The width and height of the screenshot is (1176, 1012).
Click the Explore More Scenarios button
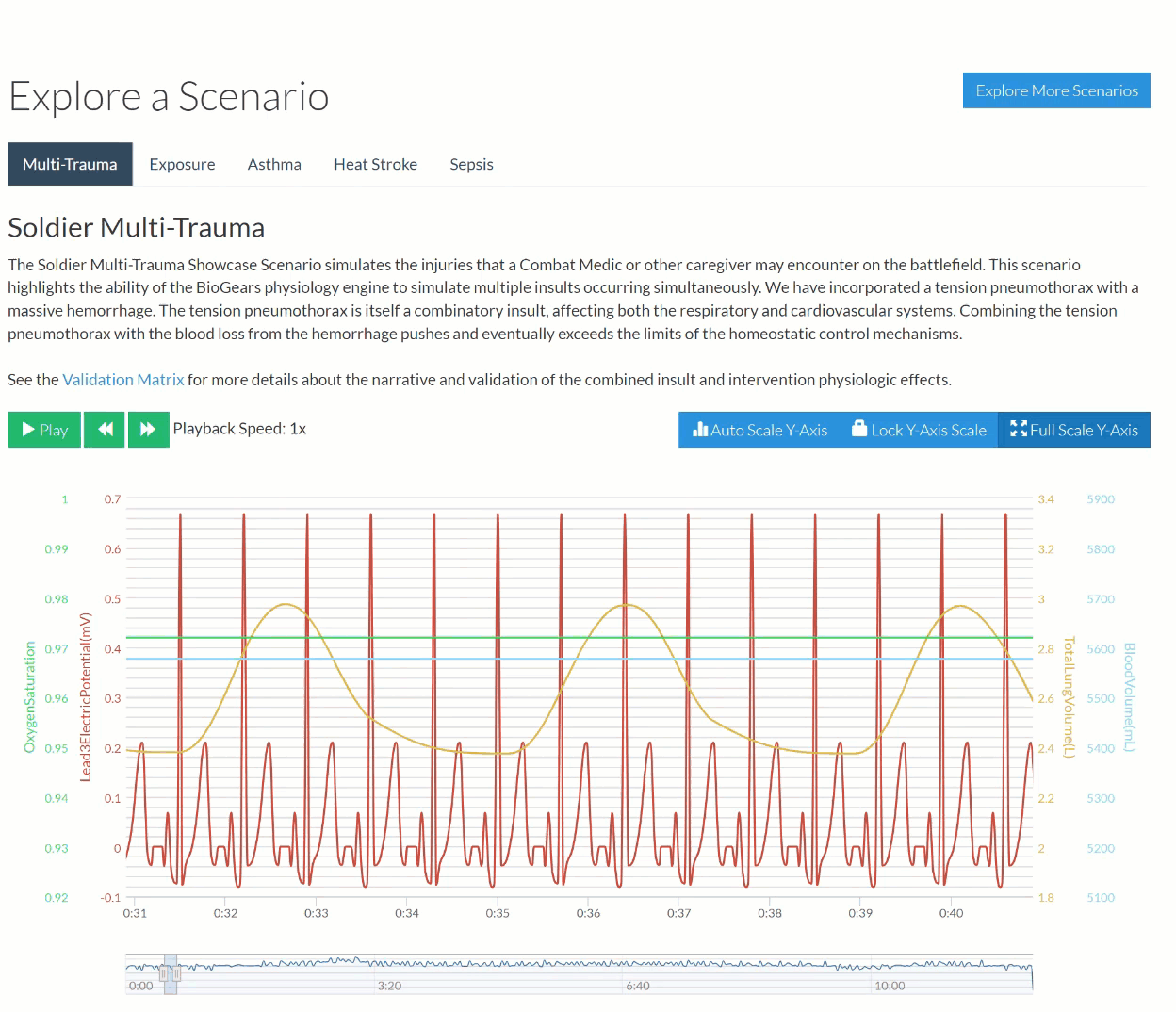[1056, 90]
